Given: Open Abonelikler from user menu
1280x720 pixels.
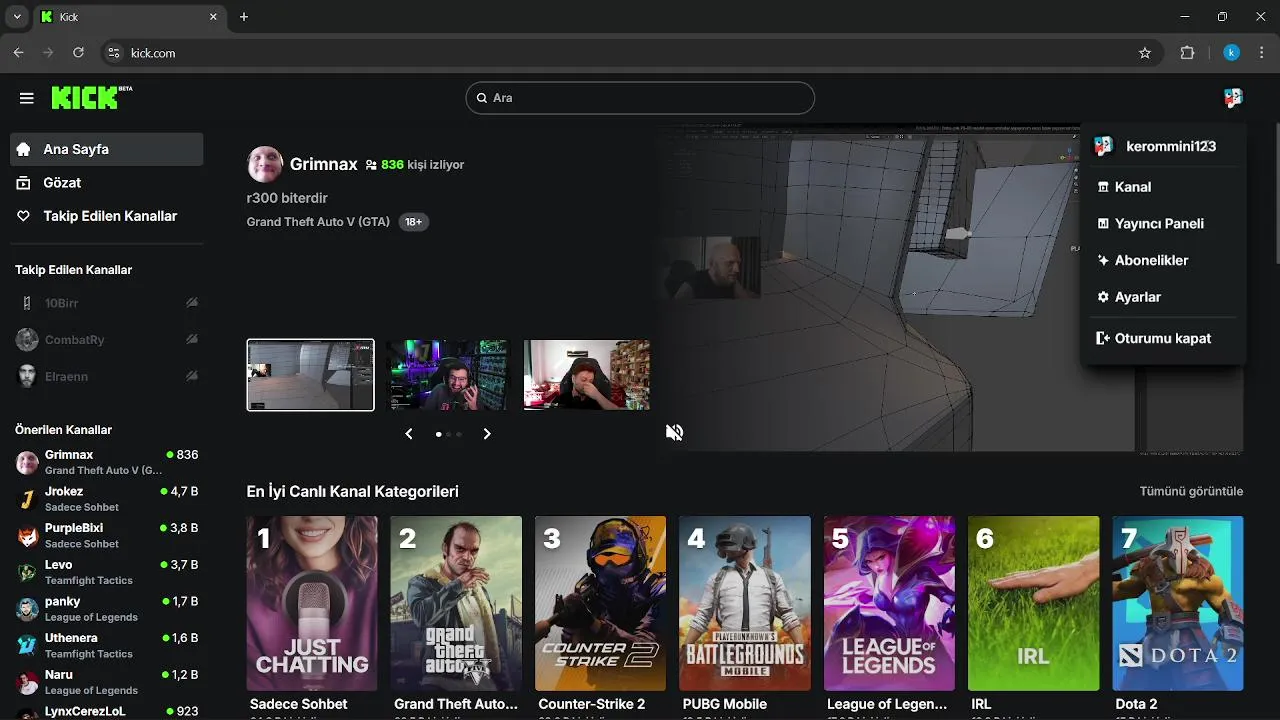Looking at the screenshot, I should pyautogui.click(x=1162, y=260).
